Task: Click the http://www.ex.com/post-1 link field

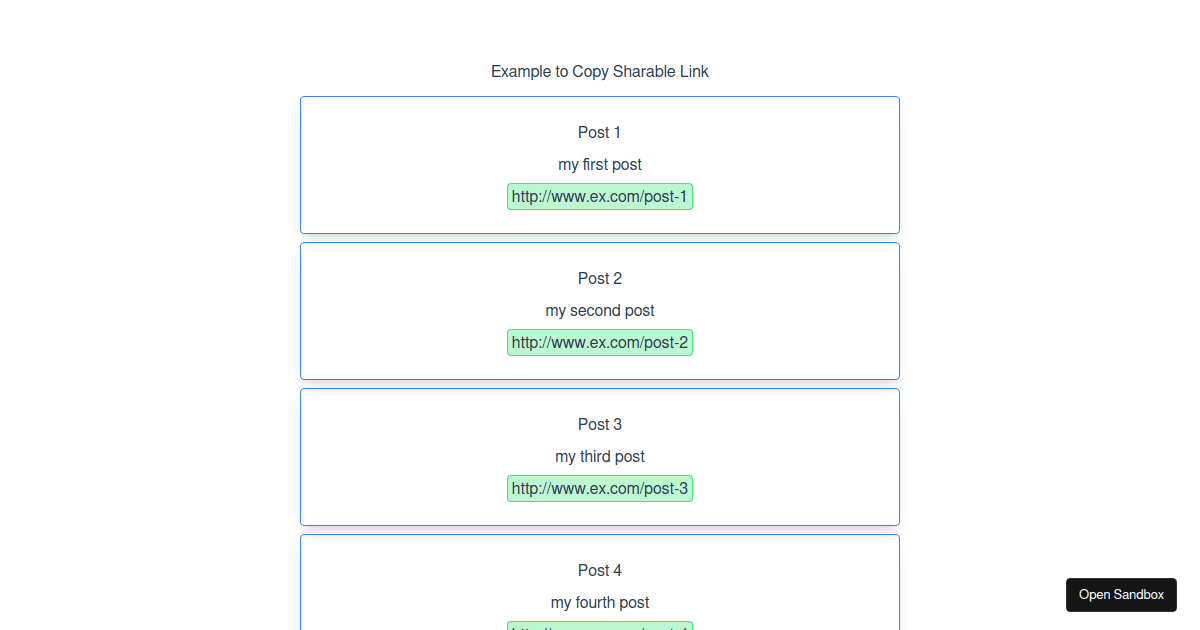Action: pyautogui.click(x=600, y=196)
